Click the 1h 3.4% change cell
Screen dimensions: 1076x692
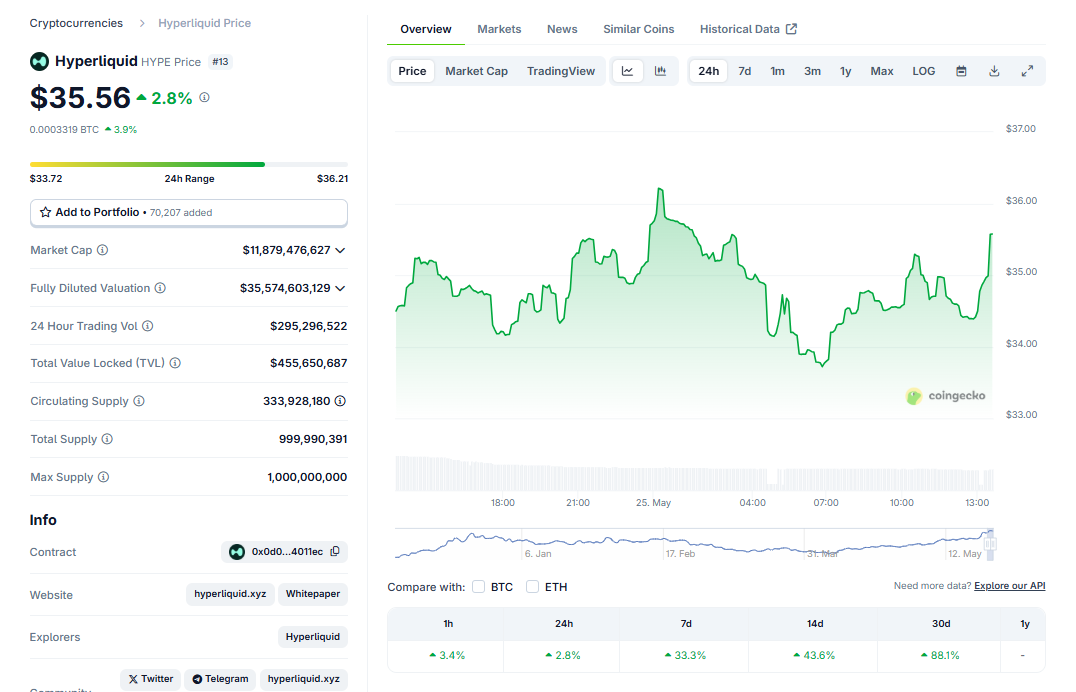pos(447,655)
